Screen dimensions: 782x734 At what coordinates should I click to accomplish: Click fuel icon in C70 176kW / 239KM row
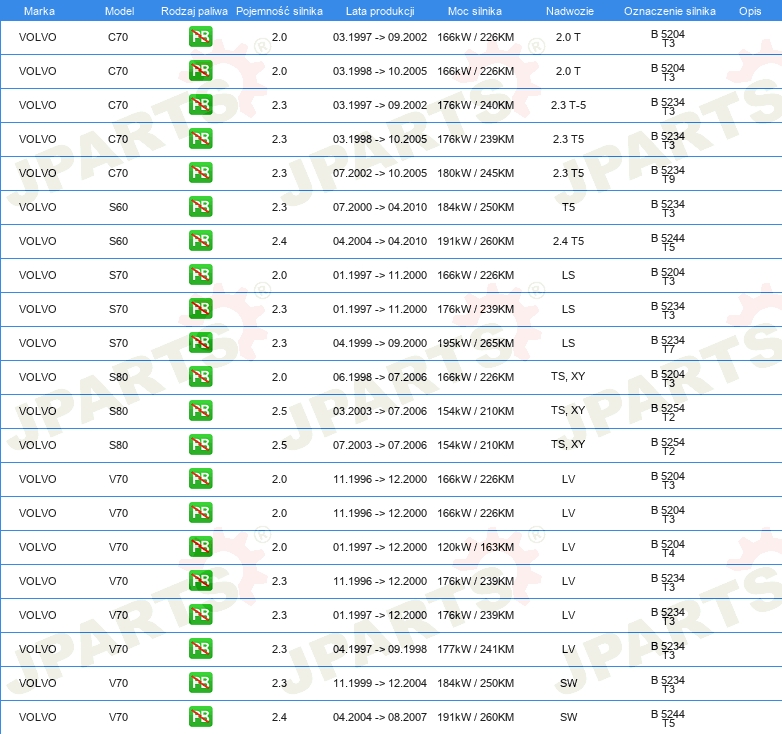[200, 139]
